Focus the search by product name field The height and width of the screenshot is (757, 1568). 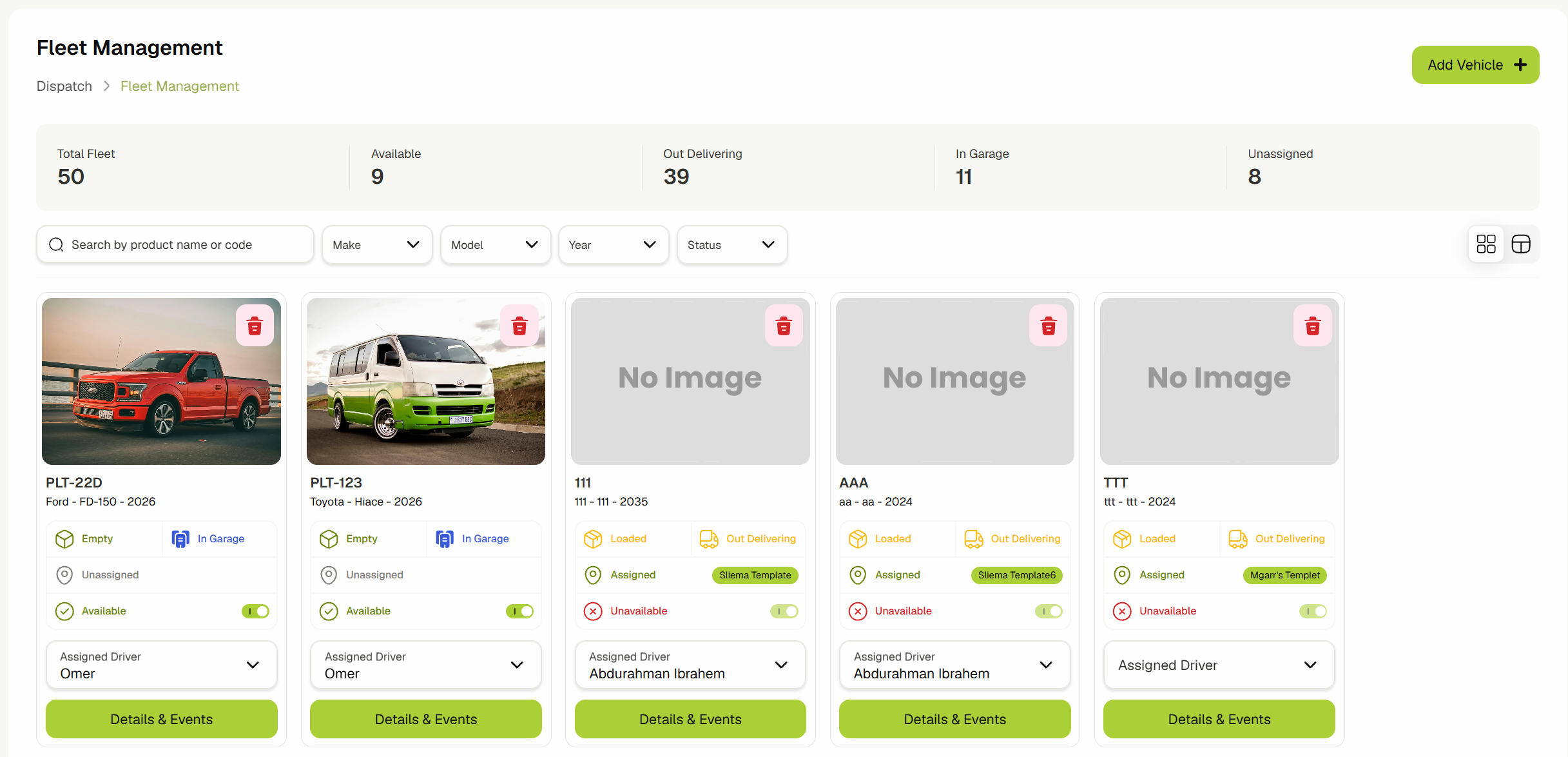pos(175,244)
